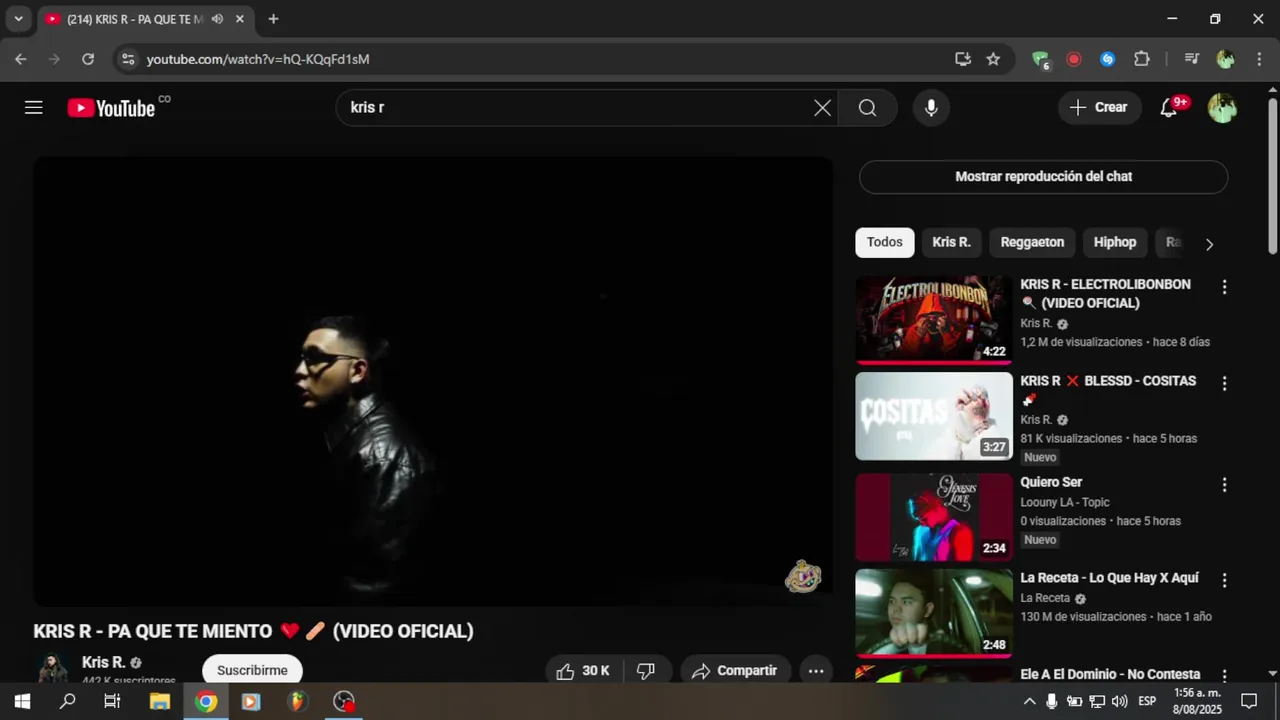Open a new browser tab
This screenshot has height=720, width=1280.
(x=273, y=19)
